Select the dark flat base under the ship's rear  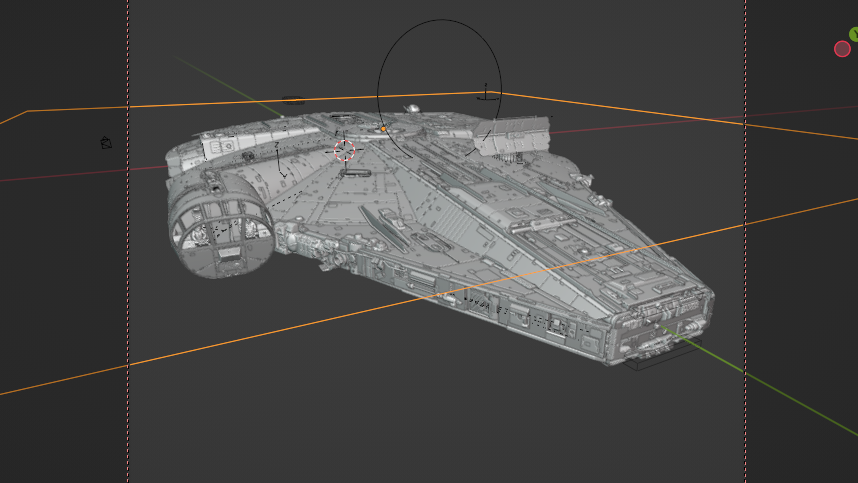coord(663,354)
